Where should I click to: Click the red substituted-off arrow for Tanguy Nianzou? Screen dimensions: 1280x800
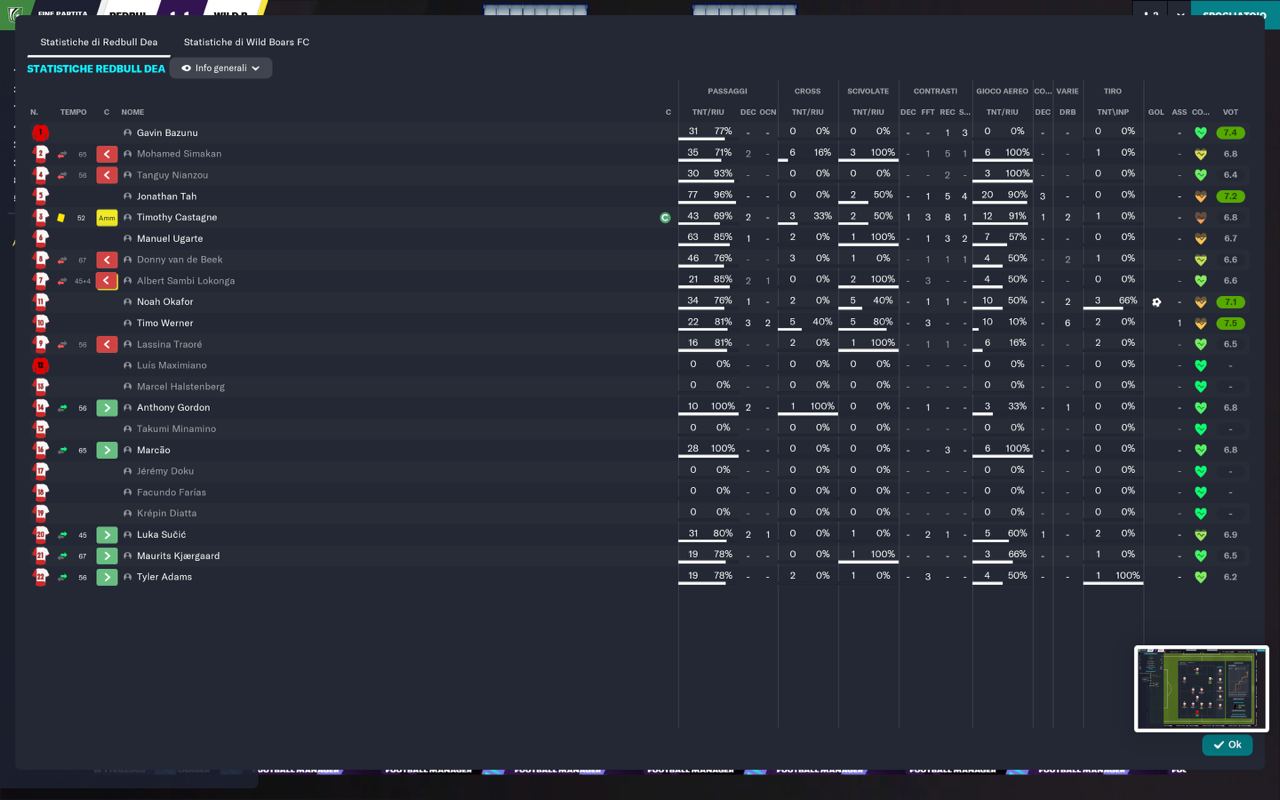(106, 175)
